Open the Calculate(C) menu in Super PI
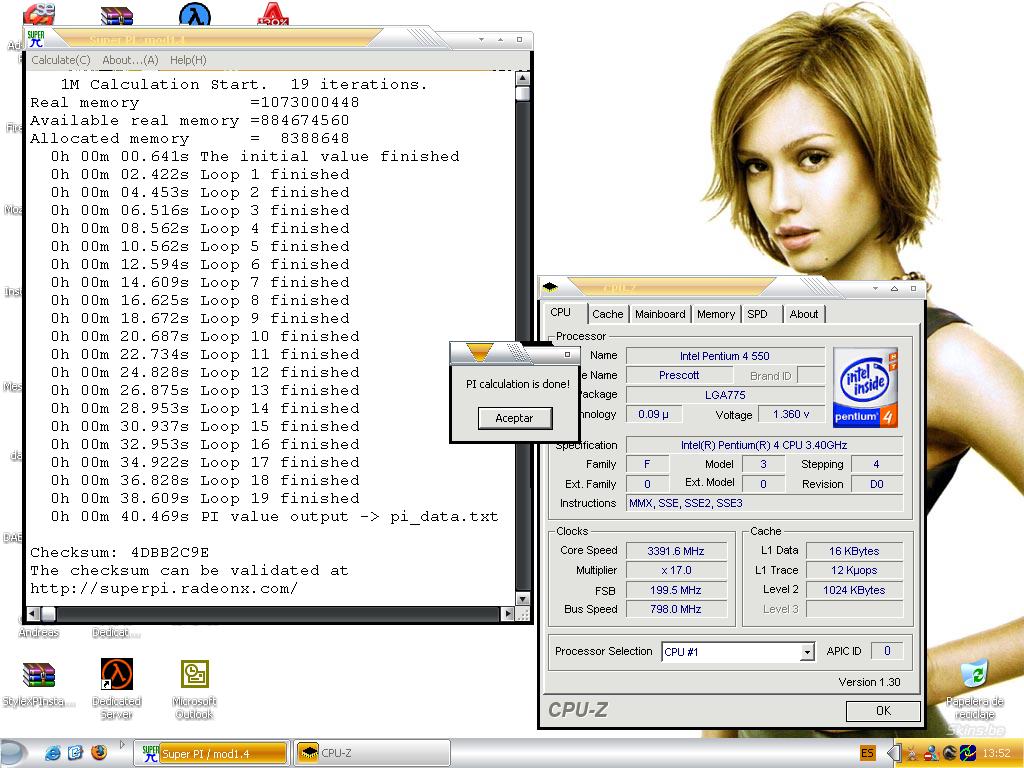The image size is (1024, 768). (60, 60)
